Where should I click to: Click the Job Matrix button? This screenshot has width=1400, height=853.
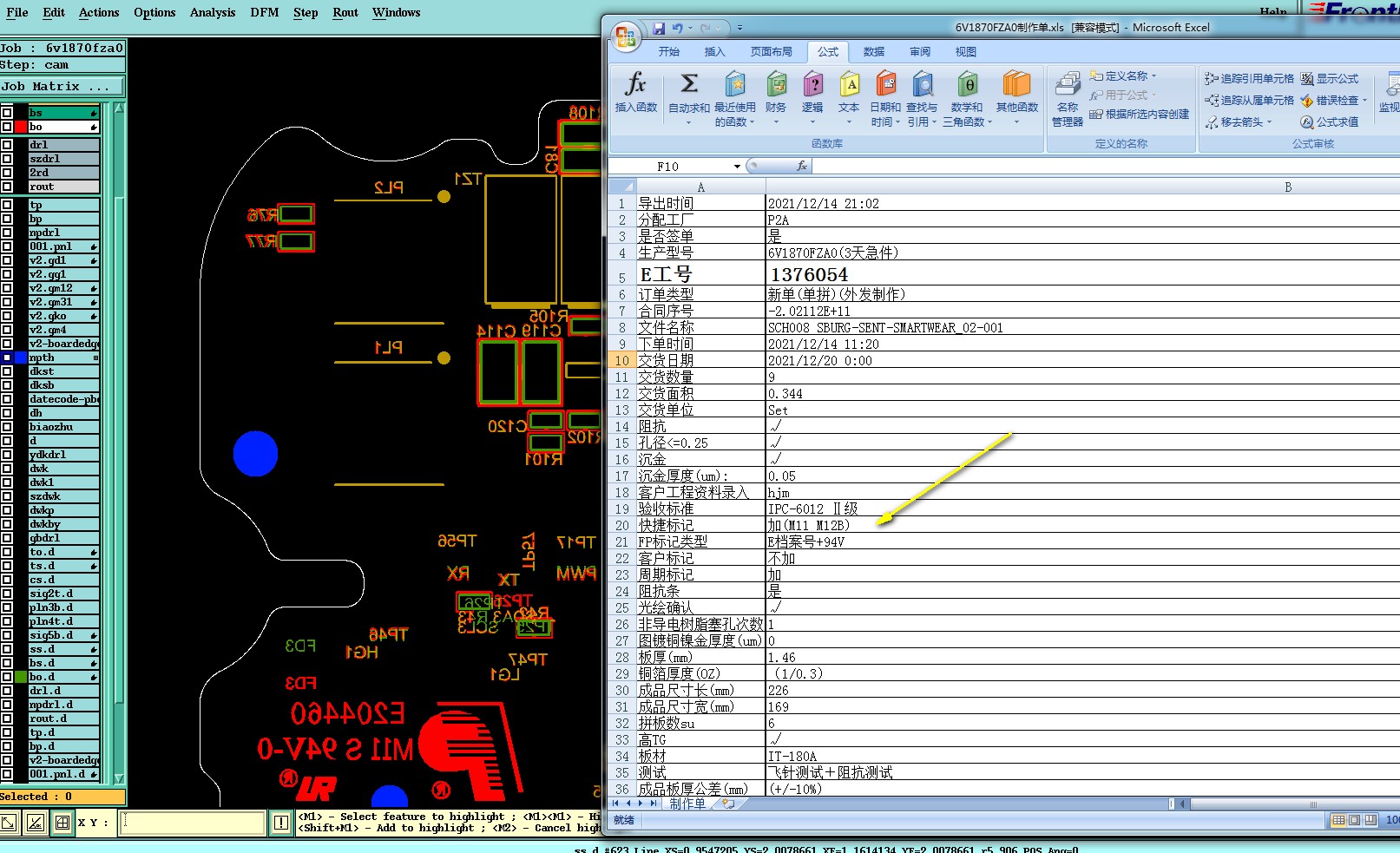tap(62, 87)
